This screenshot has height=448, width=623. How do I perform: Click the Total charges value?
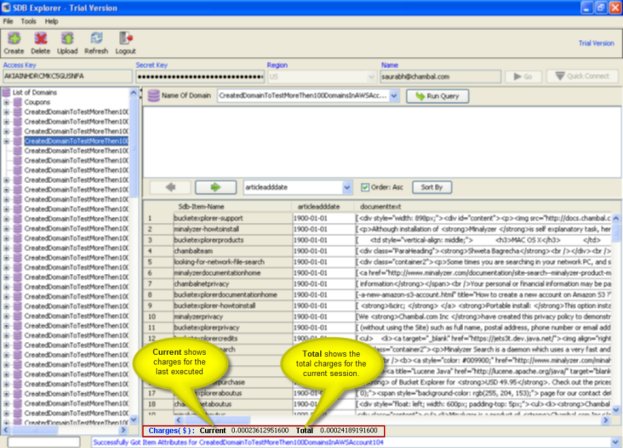point(348,431)
